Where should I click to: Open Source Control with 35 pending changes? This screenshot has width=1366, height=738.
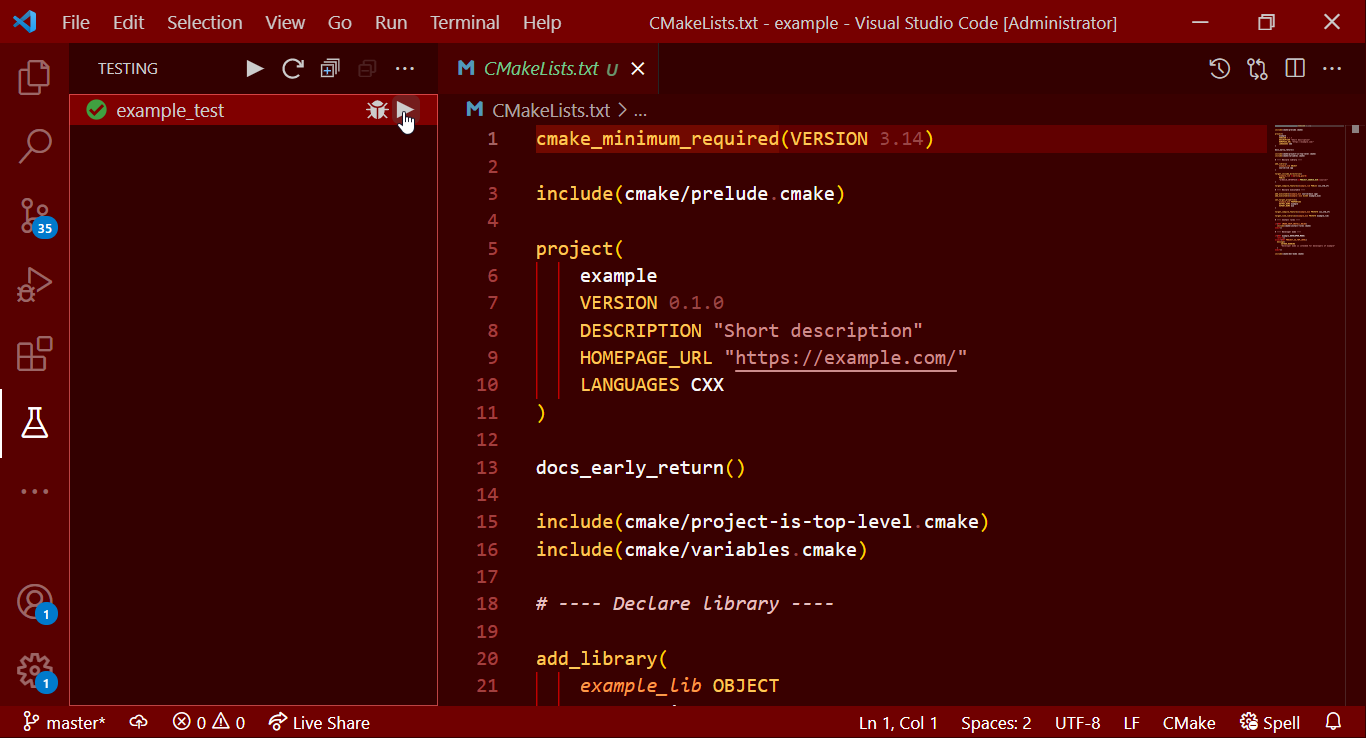tap(35, 213)
